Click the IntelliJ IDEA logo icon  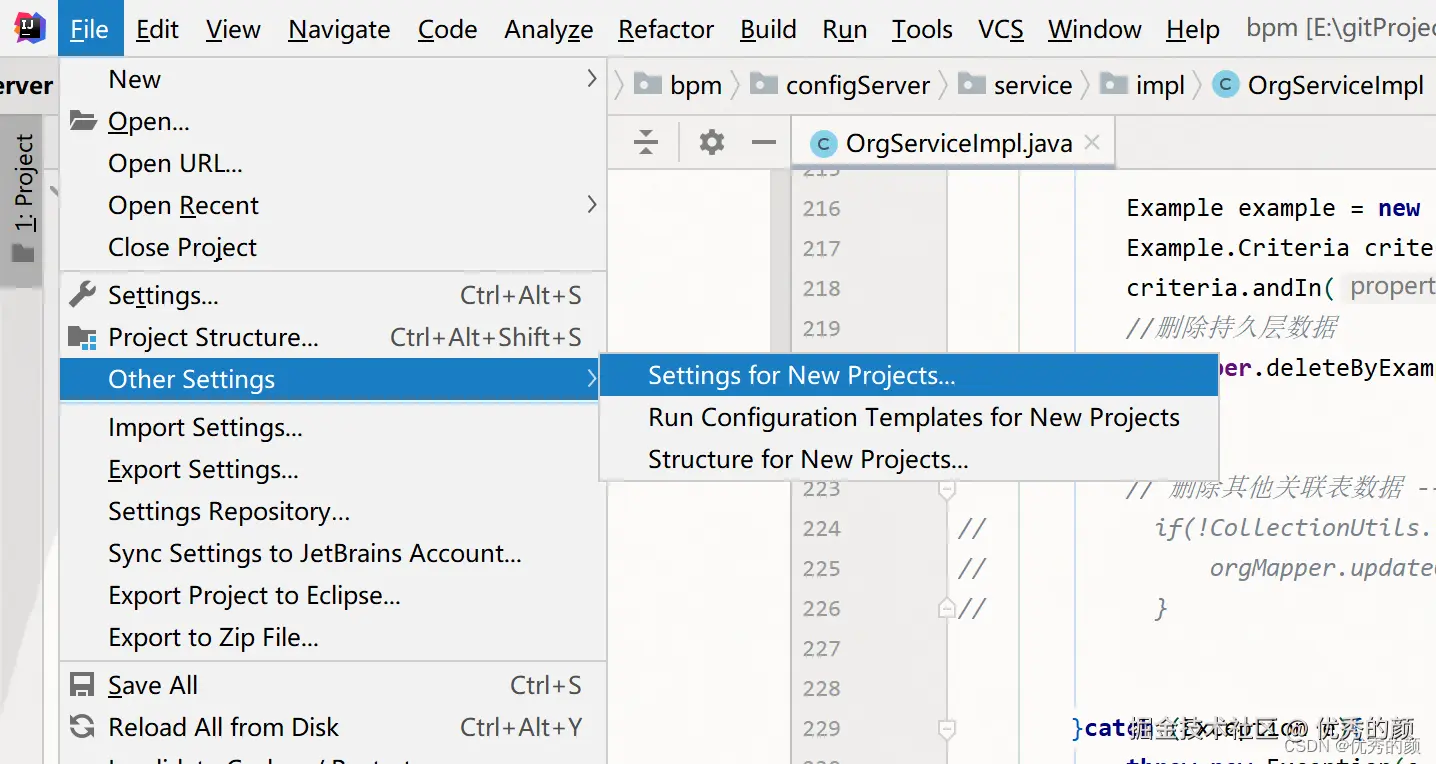pyautogui.click(x=29, y=28)
